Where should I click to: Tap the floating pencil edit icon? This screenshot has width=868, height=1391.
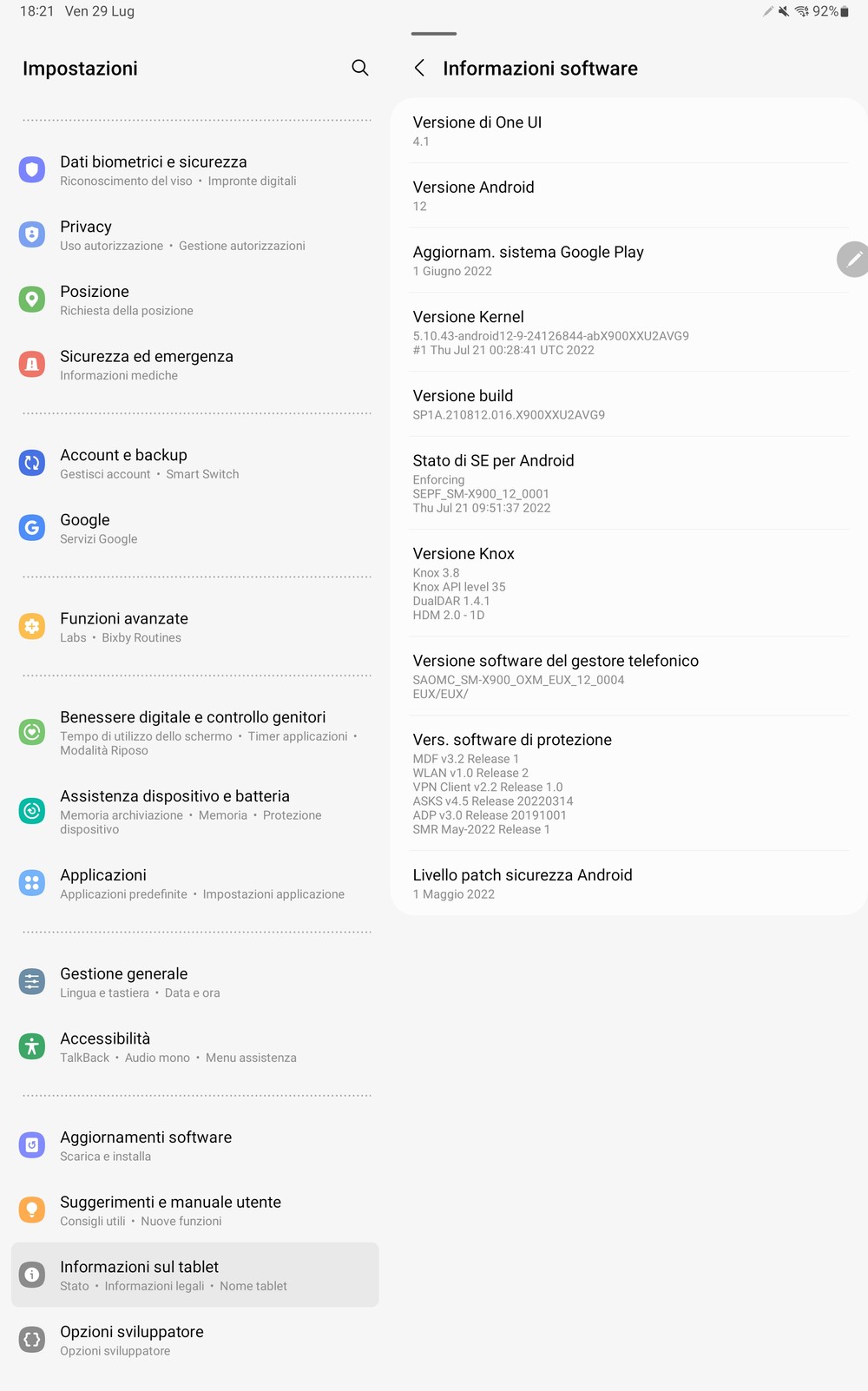pos(853,259)
